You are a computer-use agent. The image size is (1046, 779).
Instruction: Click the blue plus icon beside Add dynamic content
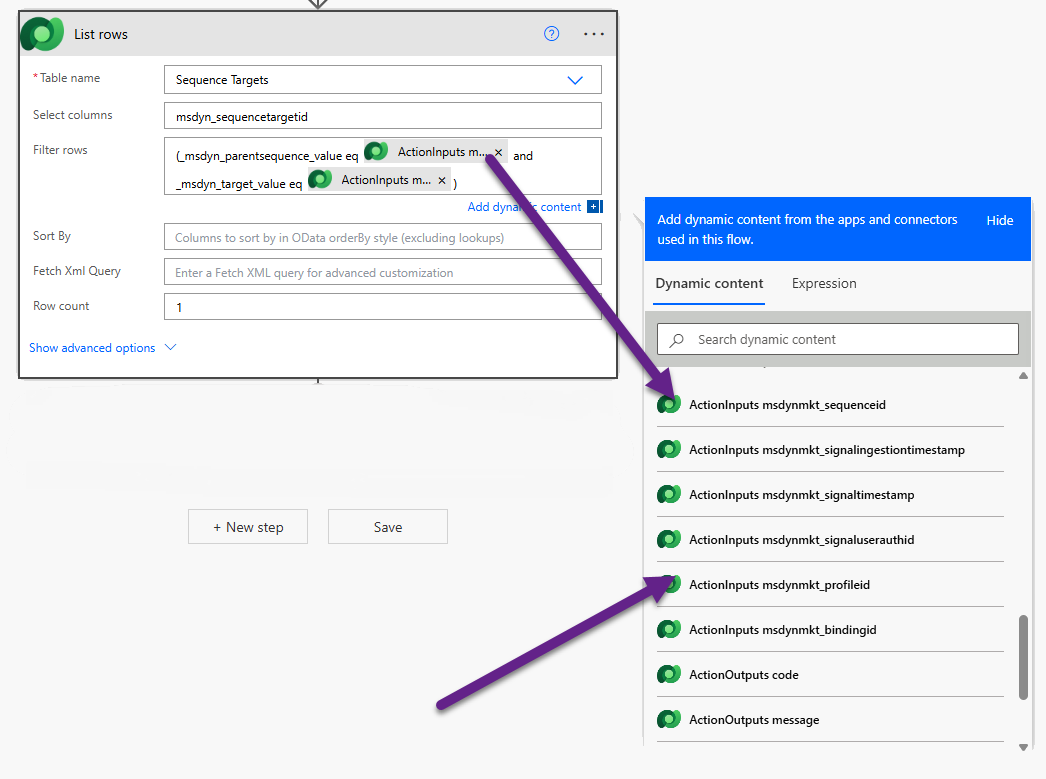pyautogui.click(x=594, y=207)
